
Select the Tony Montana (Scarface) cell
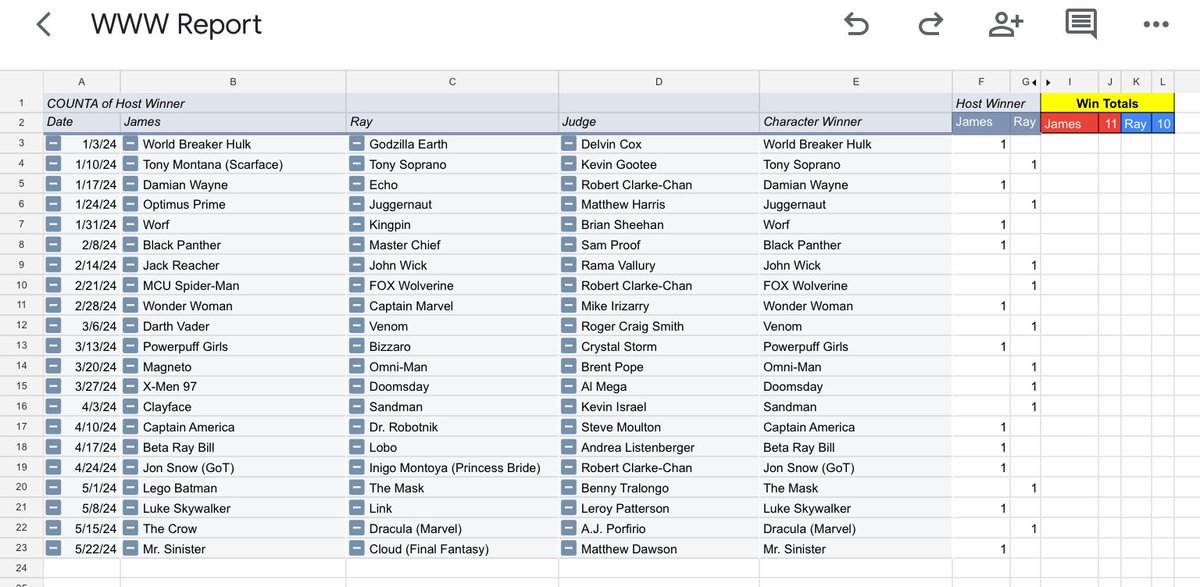[233, 164]
